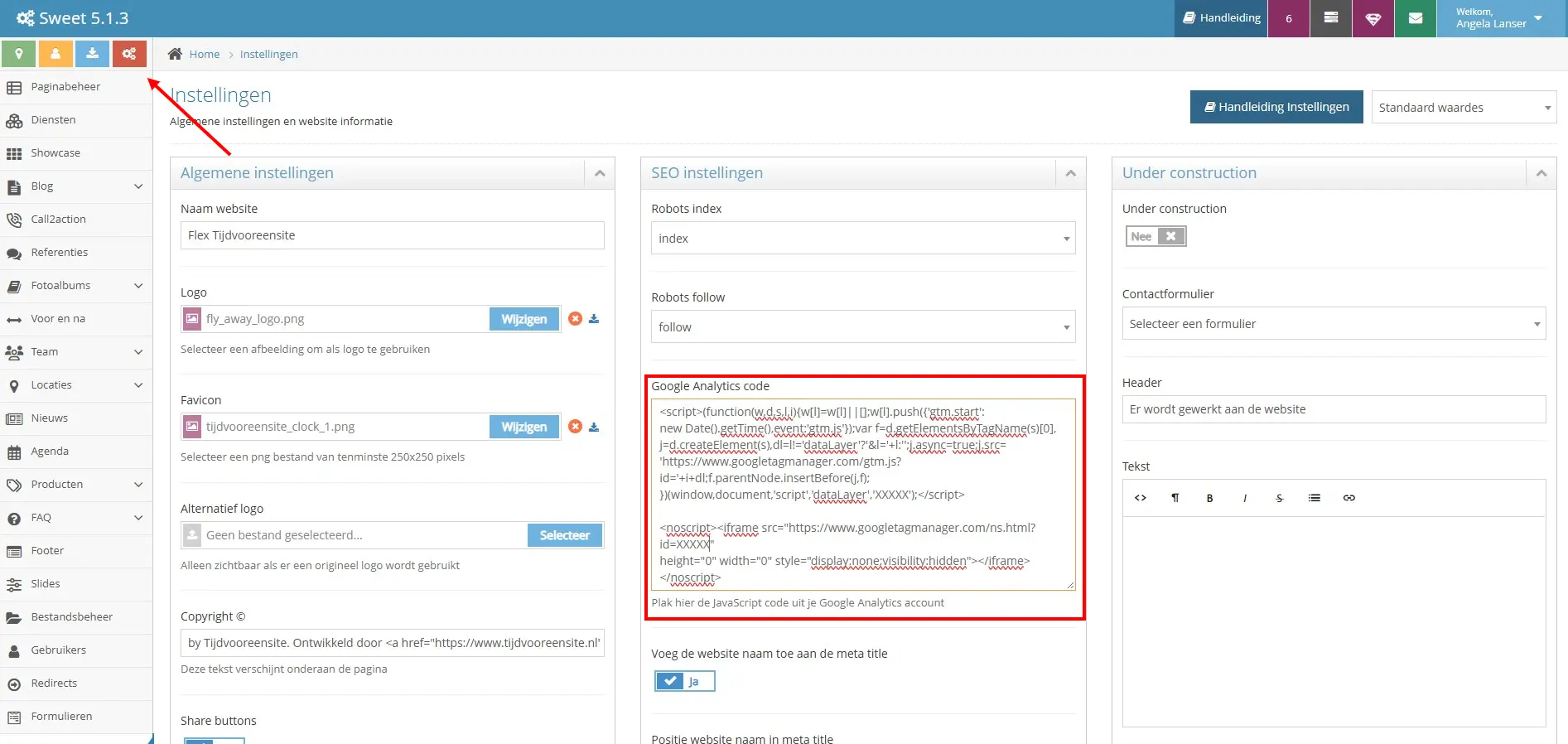Open Call2action in the sidebar
This screenshot has width=1568, height=744.
[76, 220]
